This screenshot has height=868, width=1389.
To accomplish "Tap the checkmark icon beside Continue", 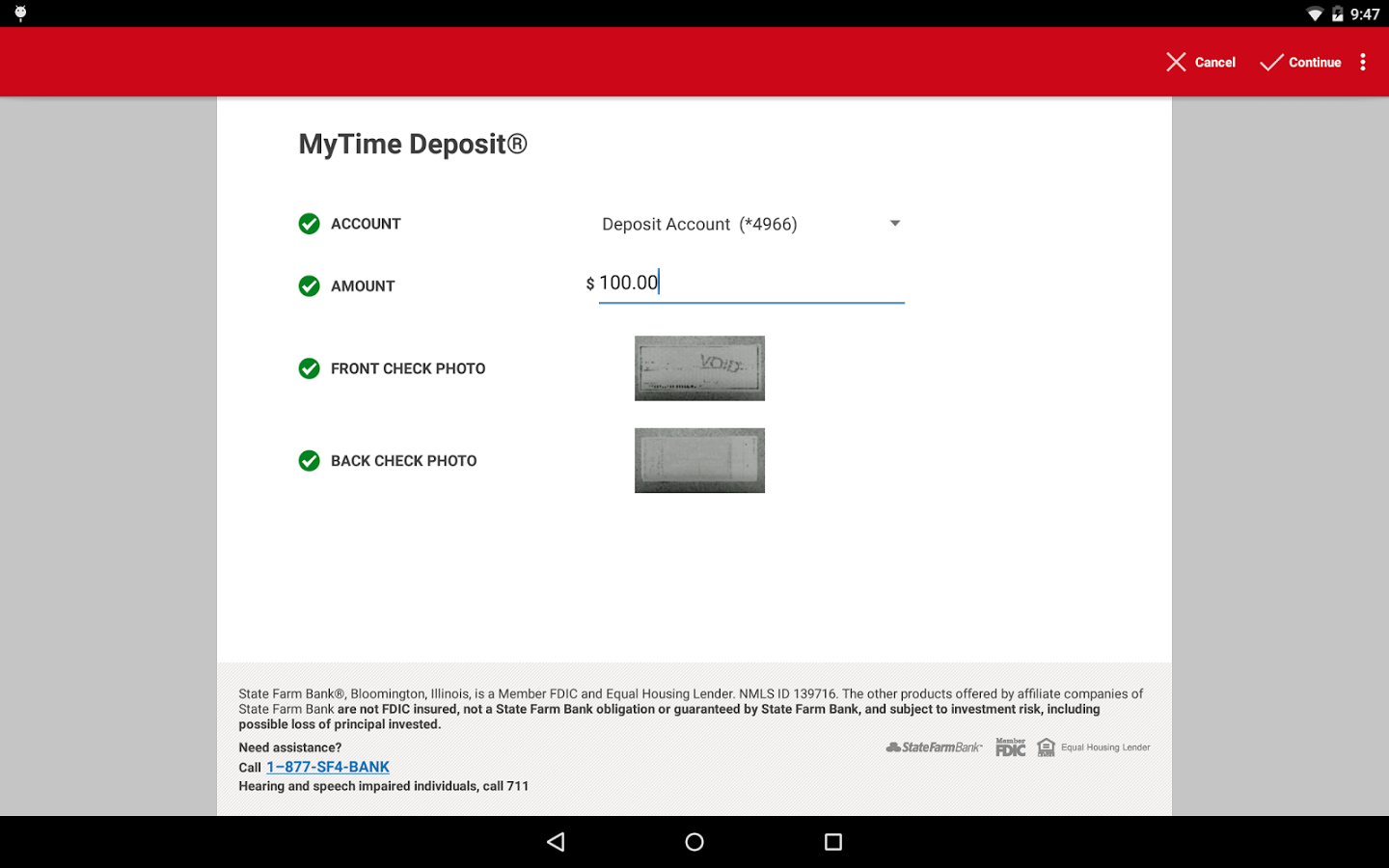I will 1270,62.
